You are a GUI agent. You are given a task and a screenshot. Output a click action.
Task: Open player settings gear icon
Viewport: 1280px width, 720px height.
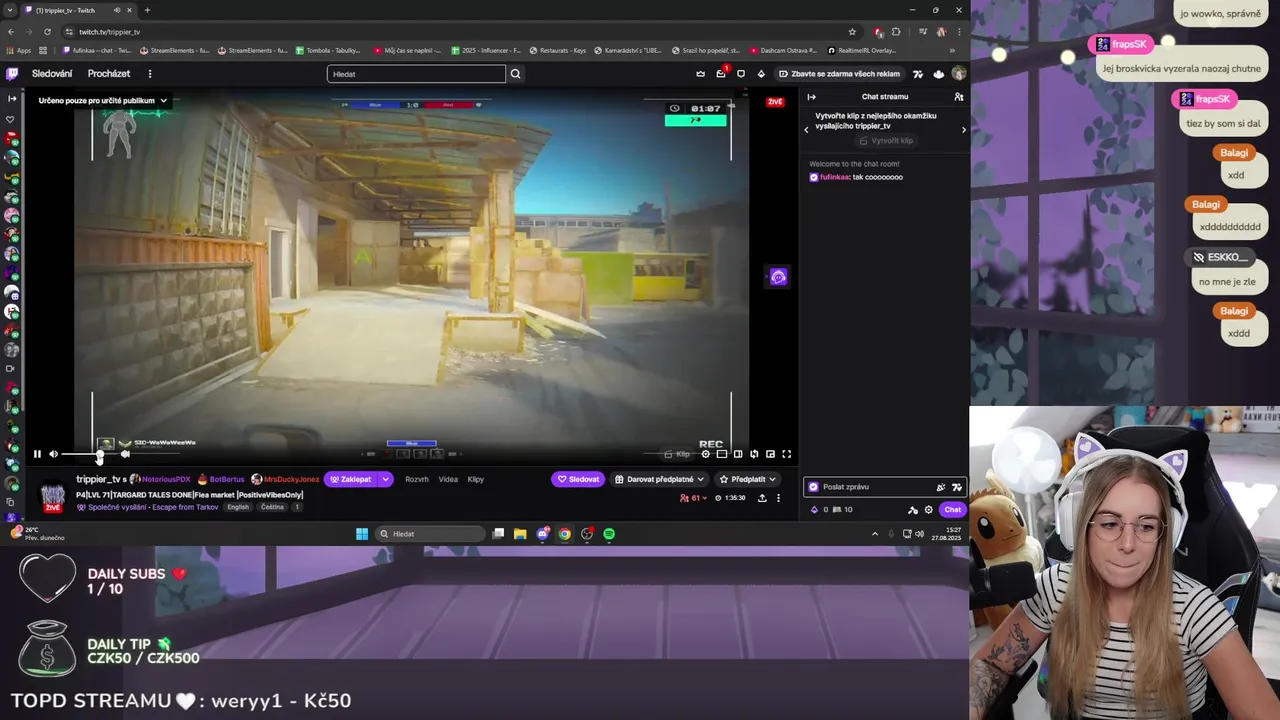[x=705, y=454]
